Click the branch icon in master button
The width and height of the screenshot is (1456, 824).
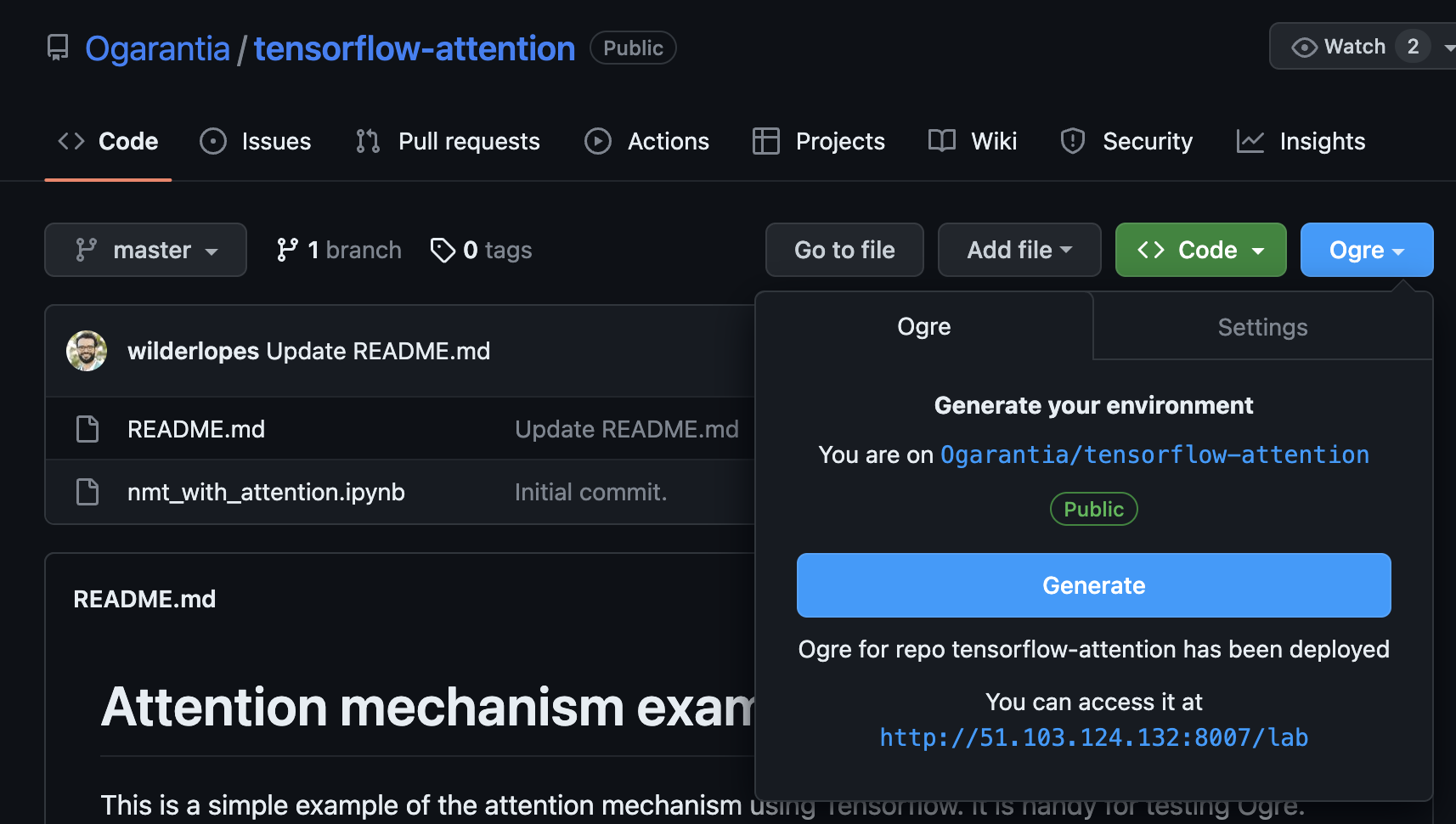[86, 250]
